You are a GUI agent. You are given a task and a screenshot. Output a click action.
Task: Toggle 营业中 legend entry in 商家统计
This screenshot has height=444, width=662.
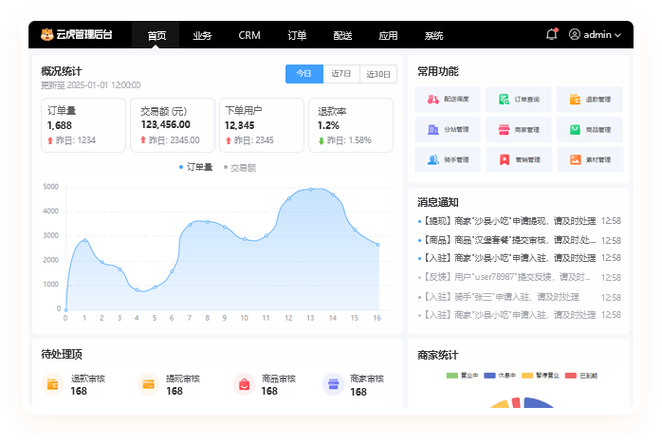[x=462, y=375]
